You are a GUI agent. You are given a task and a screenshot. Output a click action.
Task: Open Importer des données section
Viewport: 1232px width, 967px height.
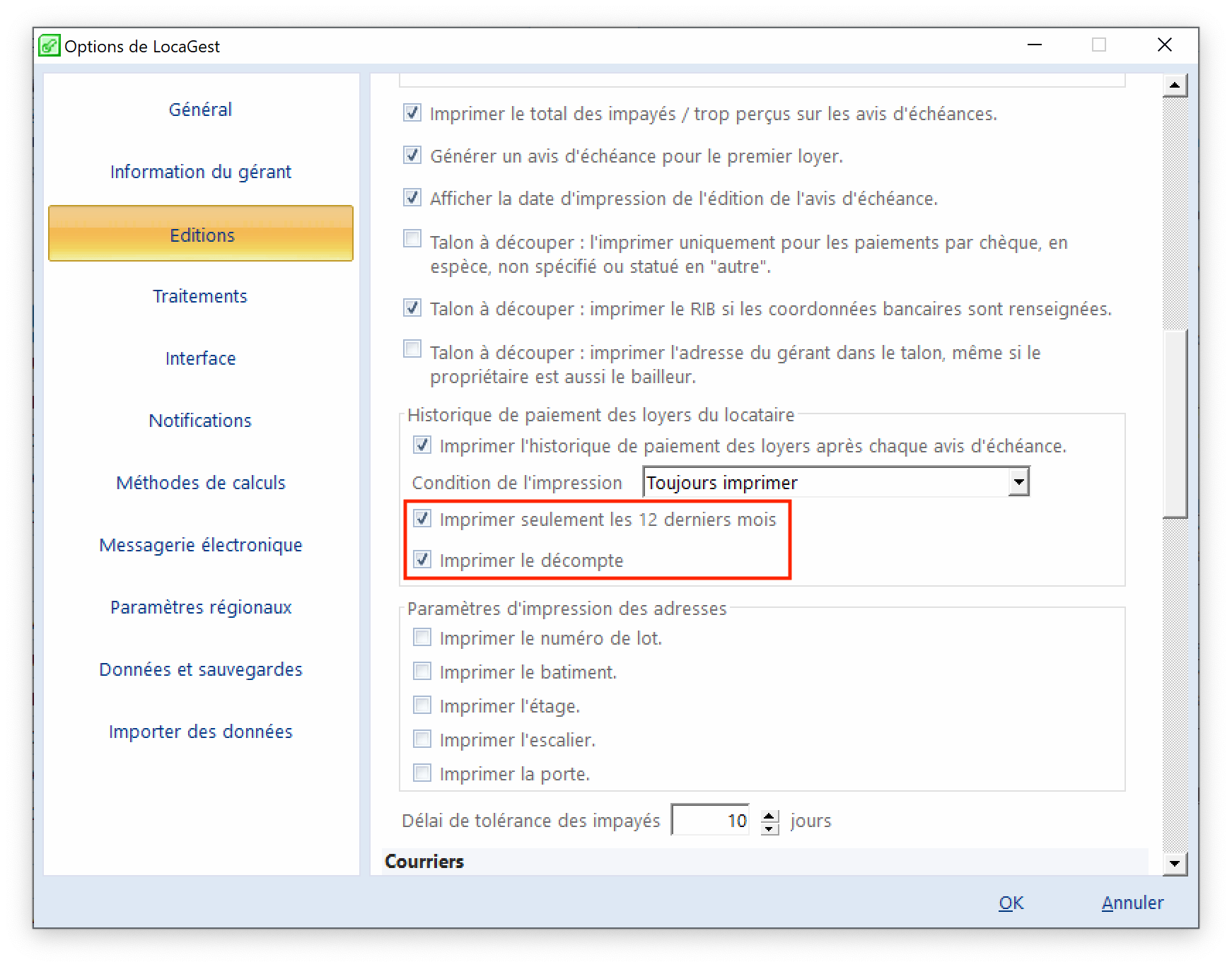click(x=200, y=732)
